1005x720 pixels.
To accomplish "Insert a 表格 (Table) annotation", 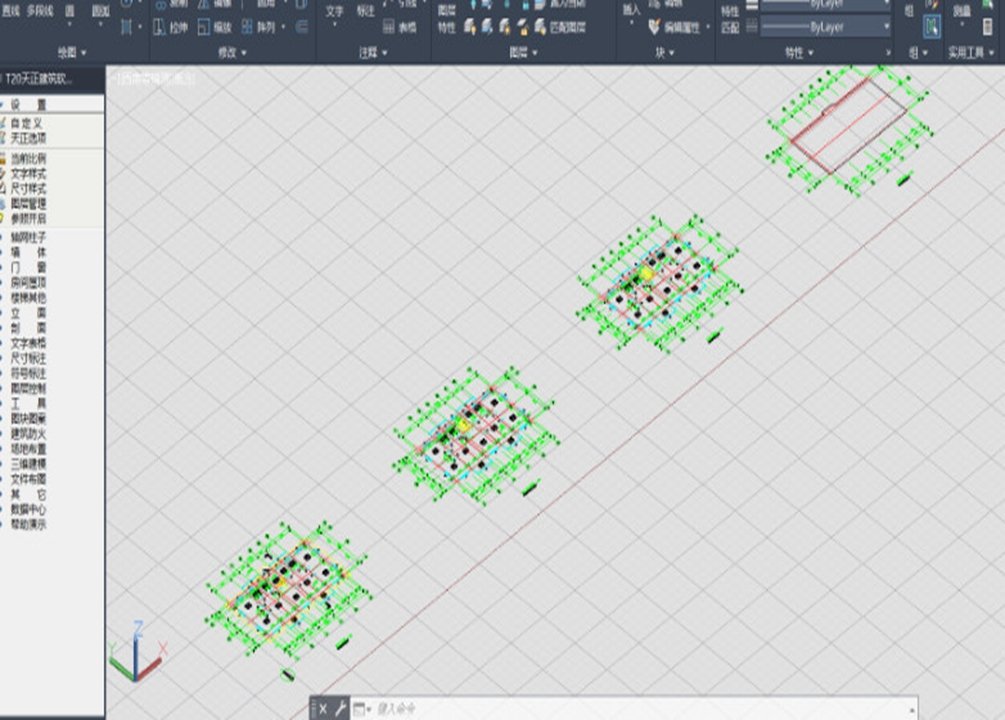I will click(x=399, y=27).
